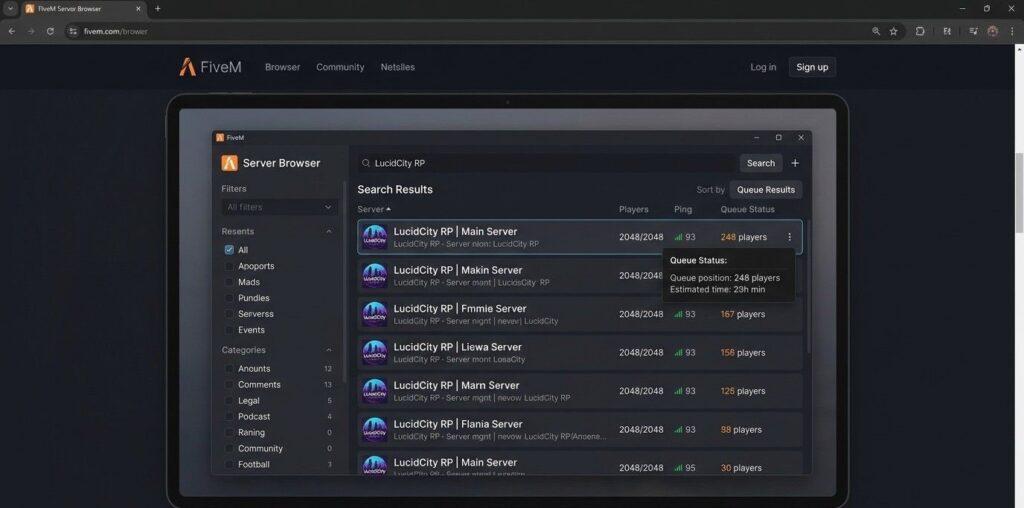Select LucidCity RP | Flania Server
This screenshot has width=1024, height=508.
coord(579,430)
